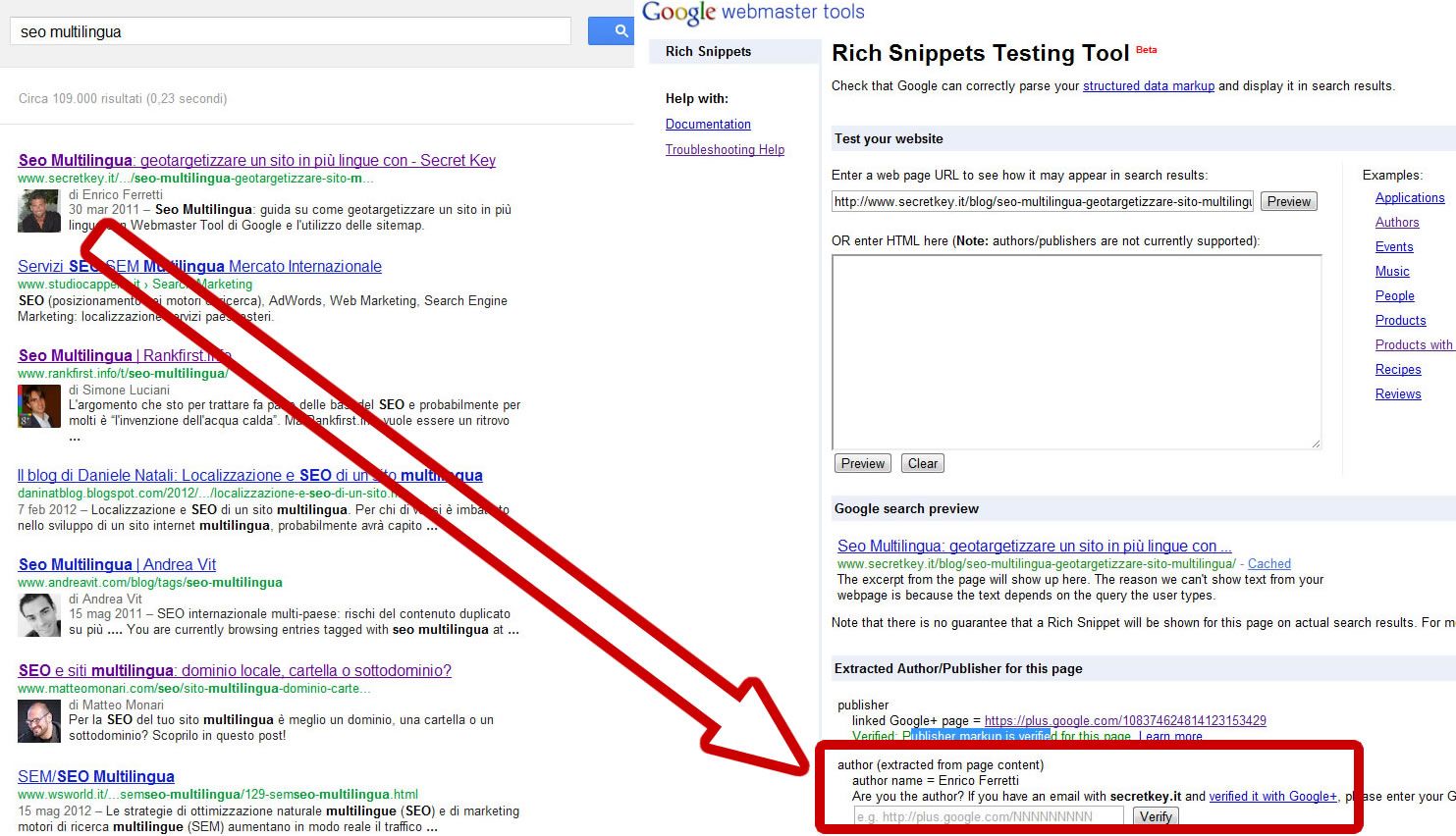Click Simone Luciani's author photo thumbnail
This screenshot has height=836, width=1456.
(39, 406)
